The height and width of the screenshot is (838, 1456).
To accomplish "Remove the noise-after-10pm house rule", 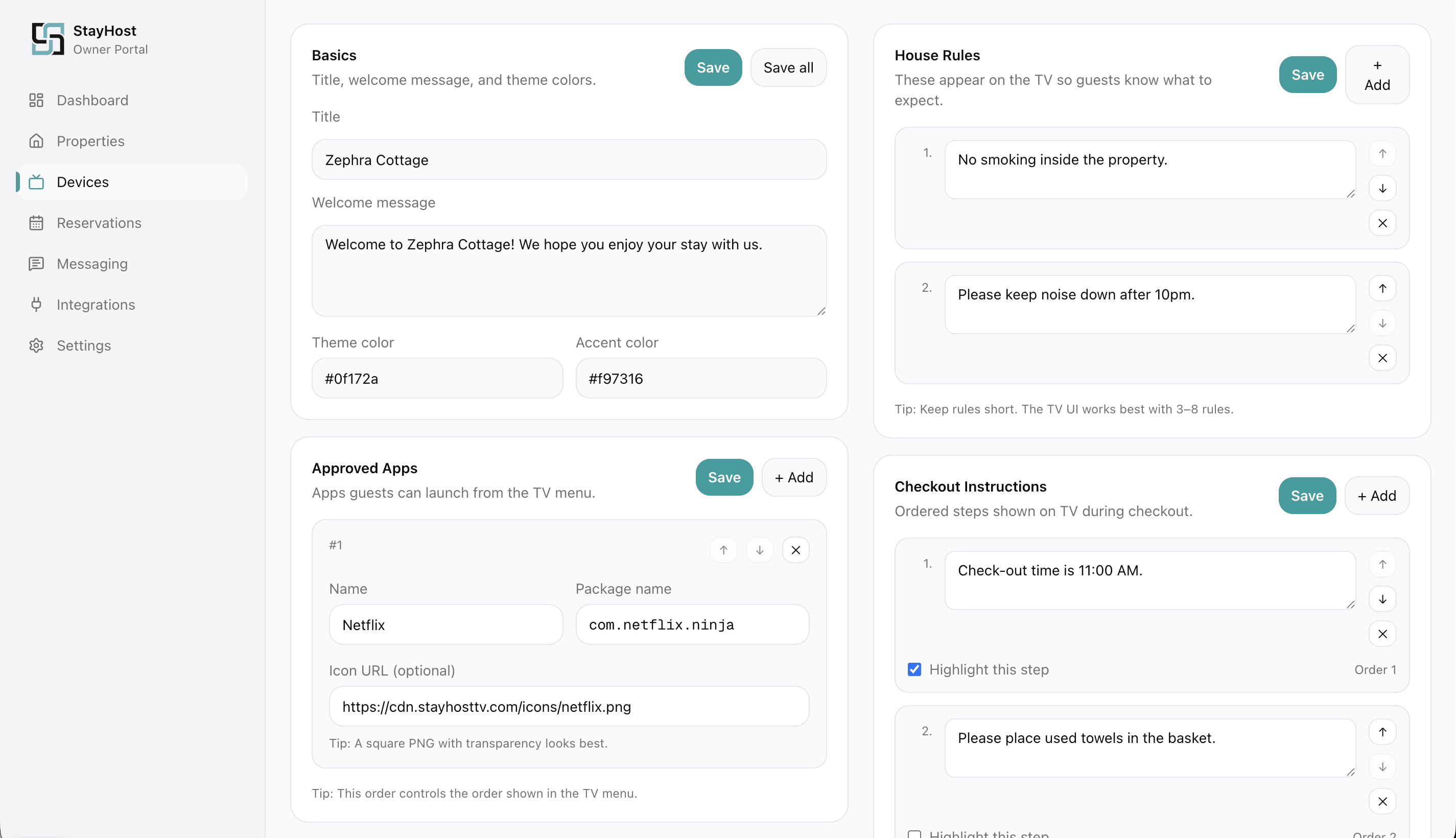I will point(1383,357).
